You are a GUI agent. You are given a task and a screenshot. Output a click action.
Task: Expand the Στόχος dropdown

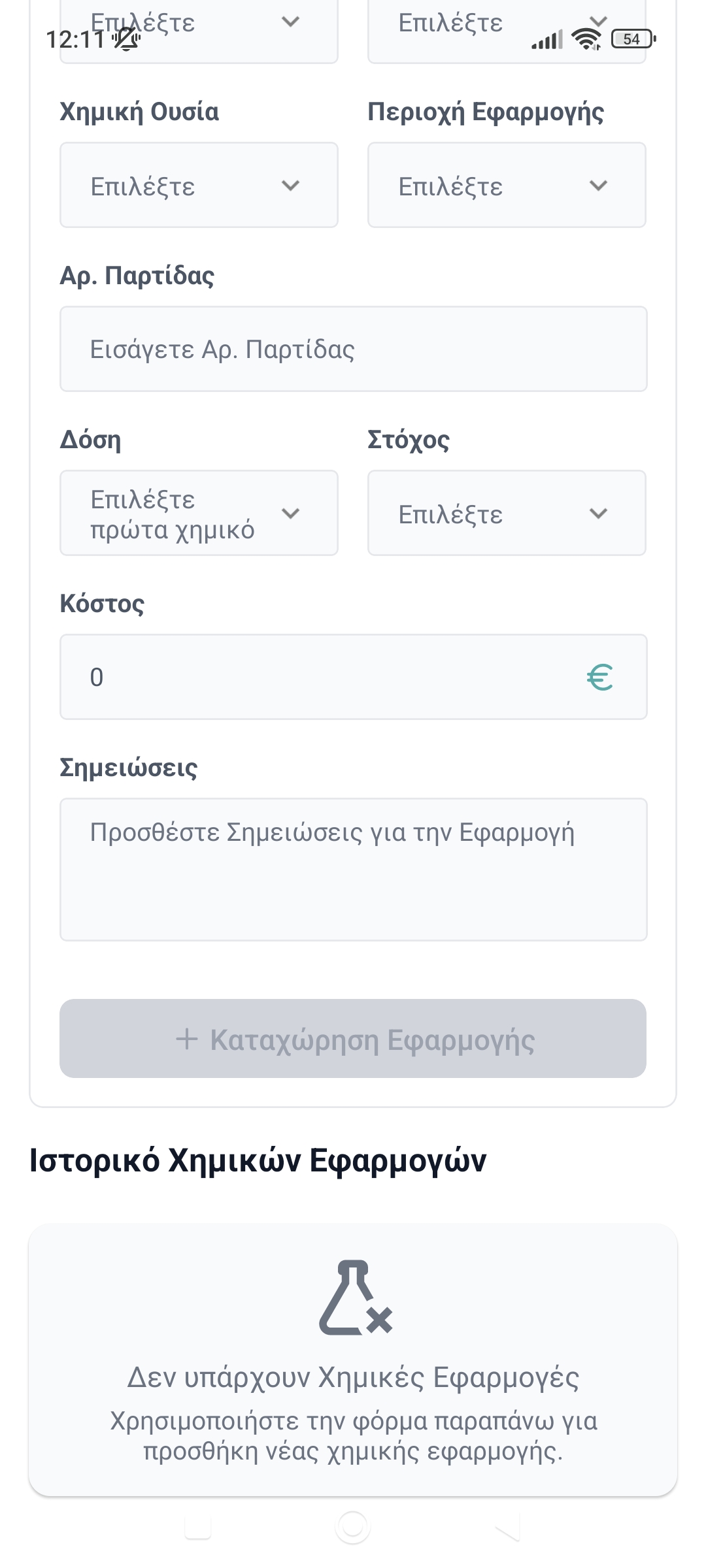pos(507,514)
